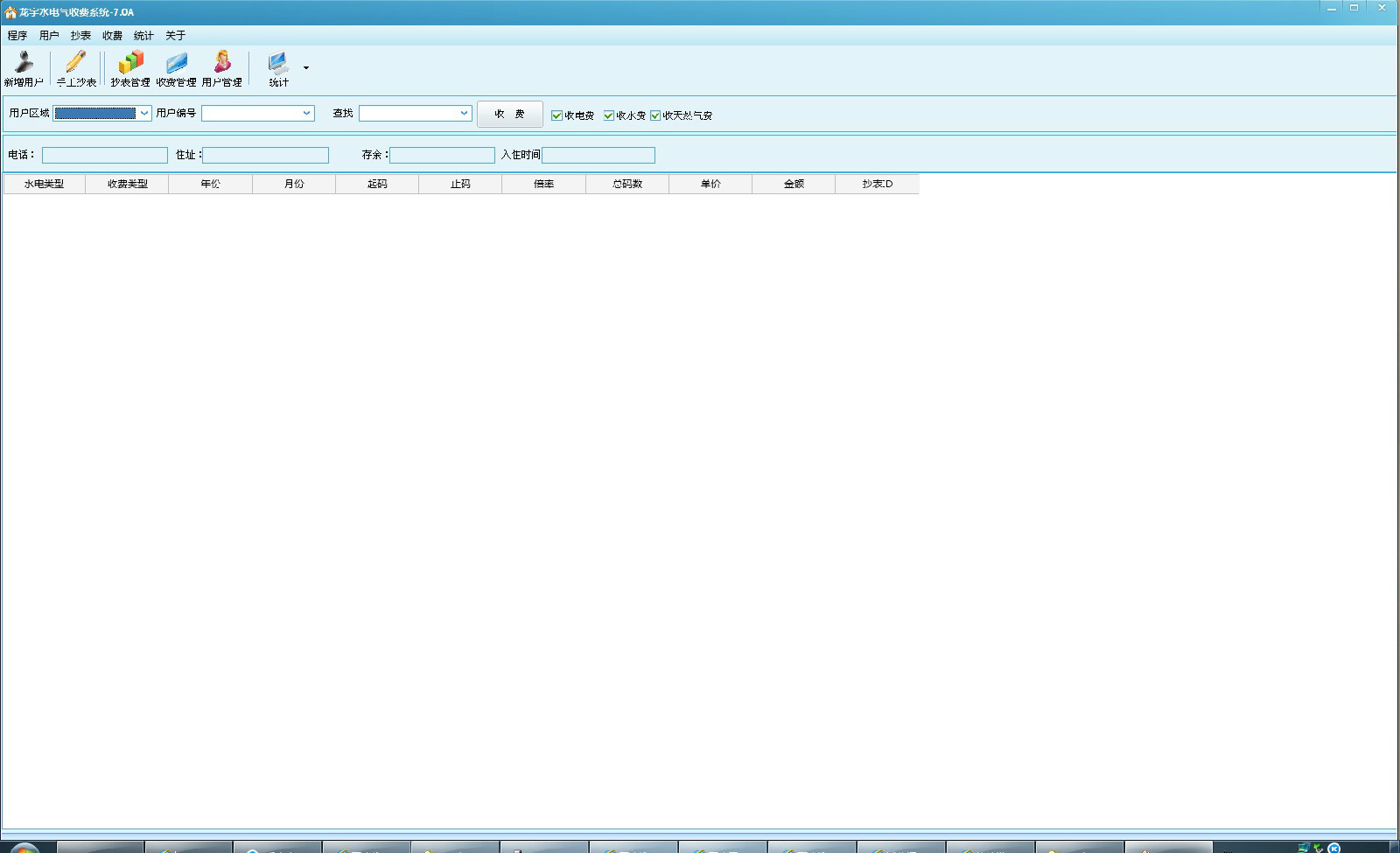Click the 收 费 charge button
This screenshot has width=1400, height=853.
point(509,114)
